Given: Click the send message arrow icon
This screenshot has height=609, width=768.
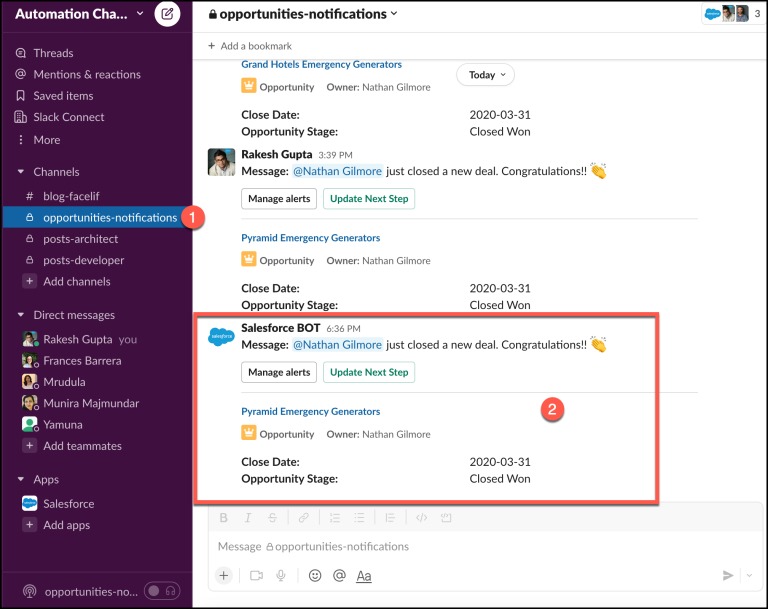Looking at the screenshot, I should 728,575.
